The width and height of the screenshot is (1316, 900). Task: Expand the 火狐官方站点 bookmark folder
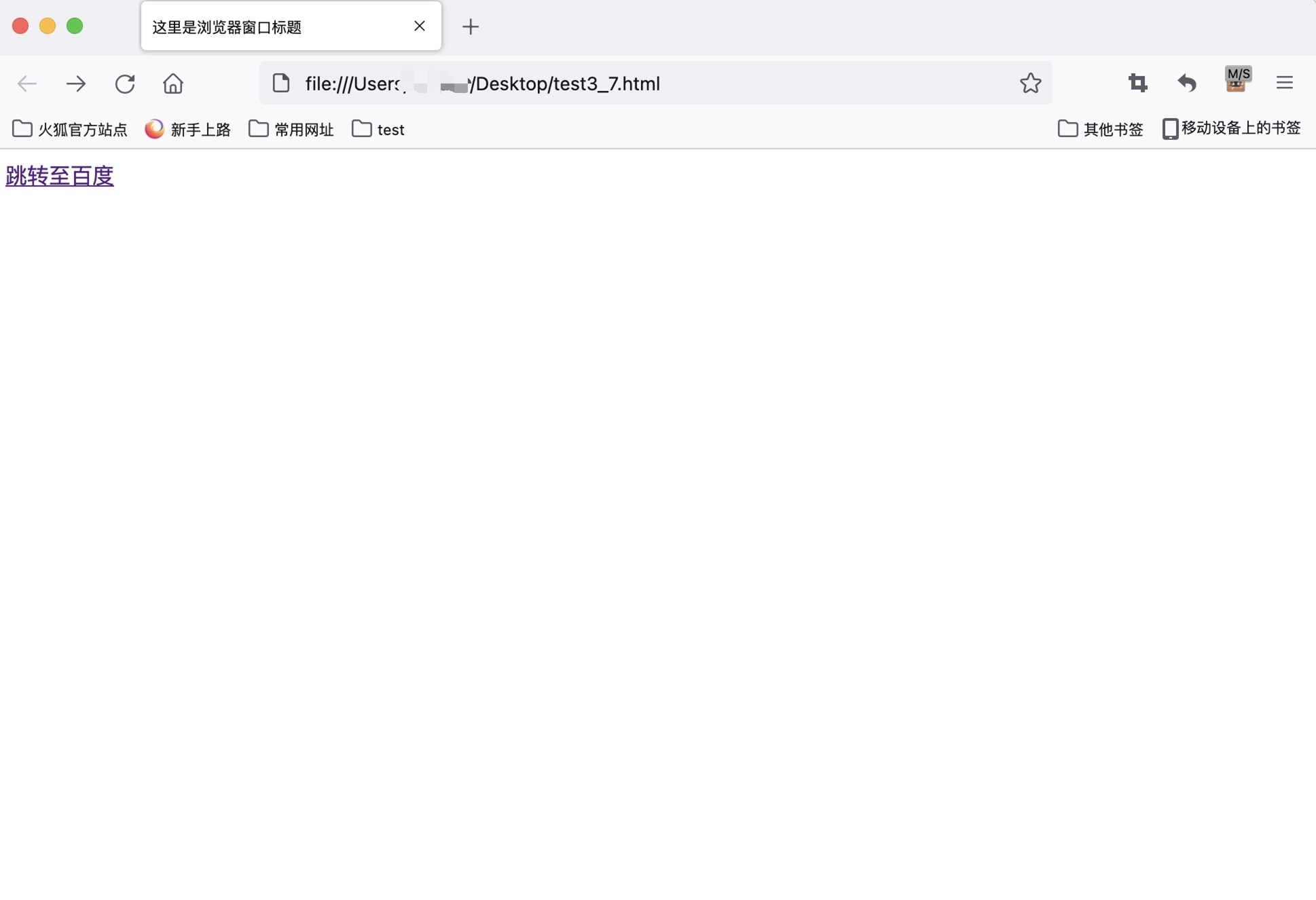pos(71,129)
